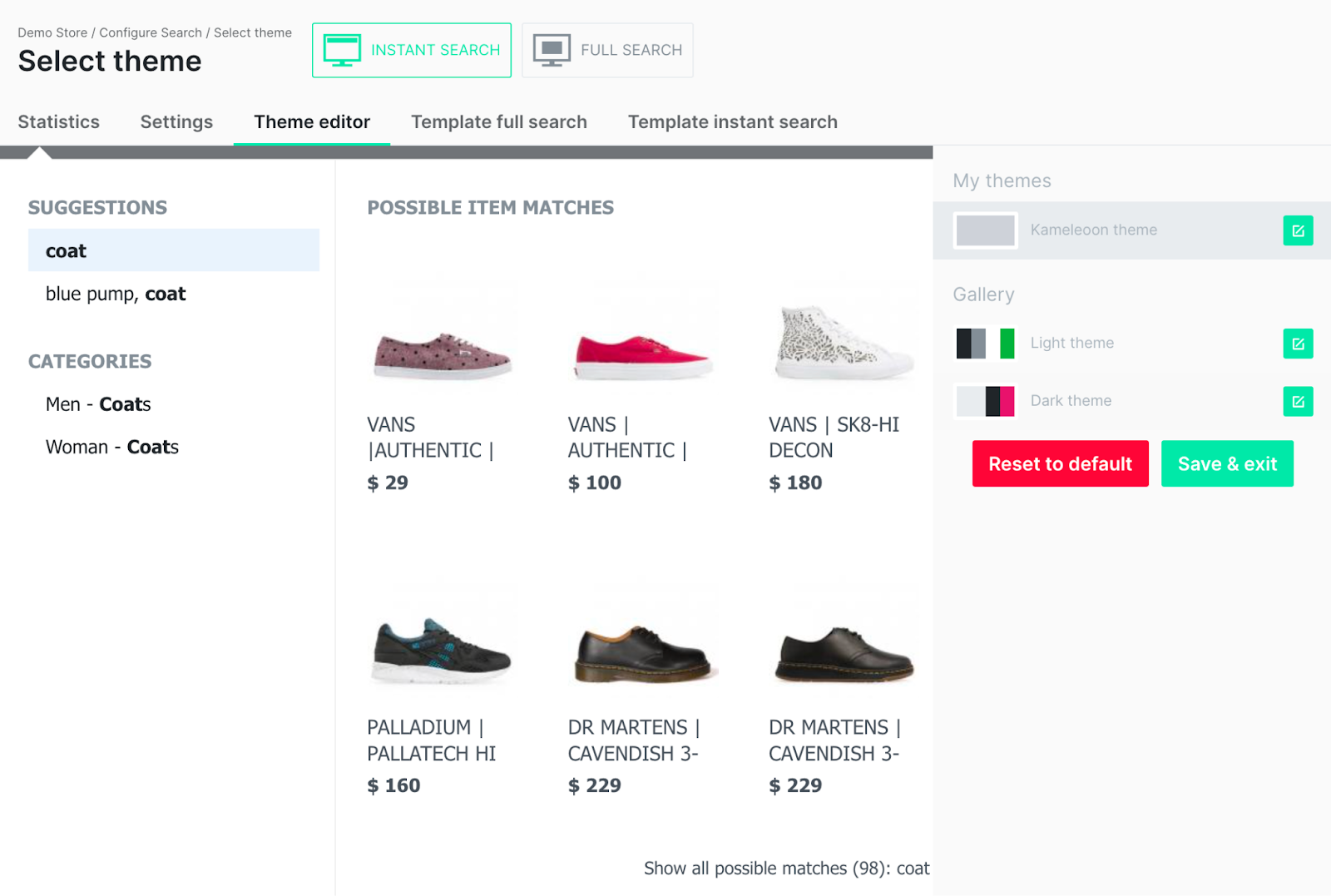The height and width of the screenshot is (896, 1331).
Task: Click the Full Search monitor icon
Action: (x=552, y=50)
